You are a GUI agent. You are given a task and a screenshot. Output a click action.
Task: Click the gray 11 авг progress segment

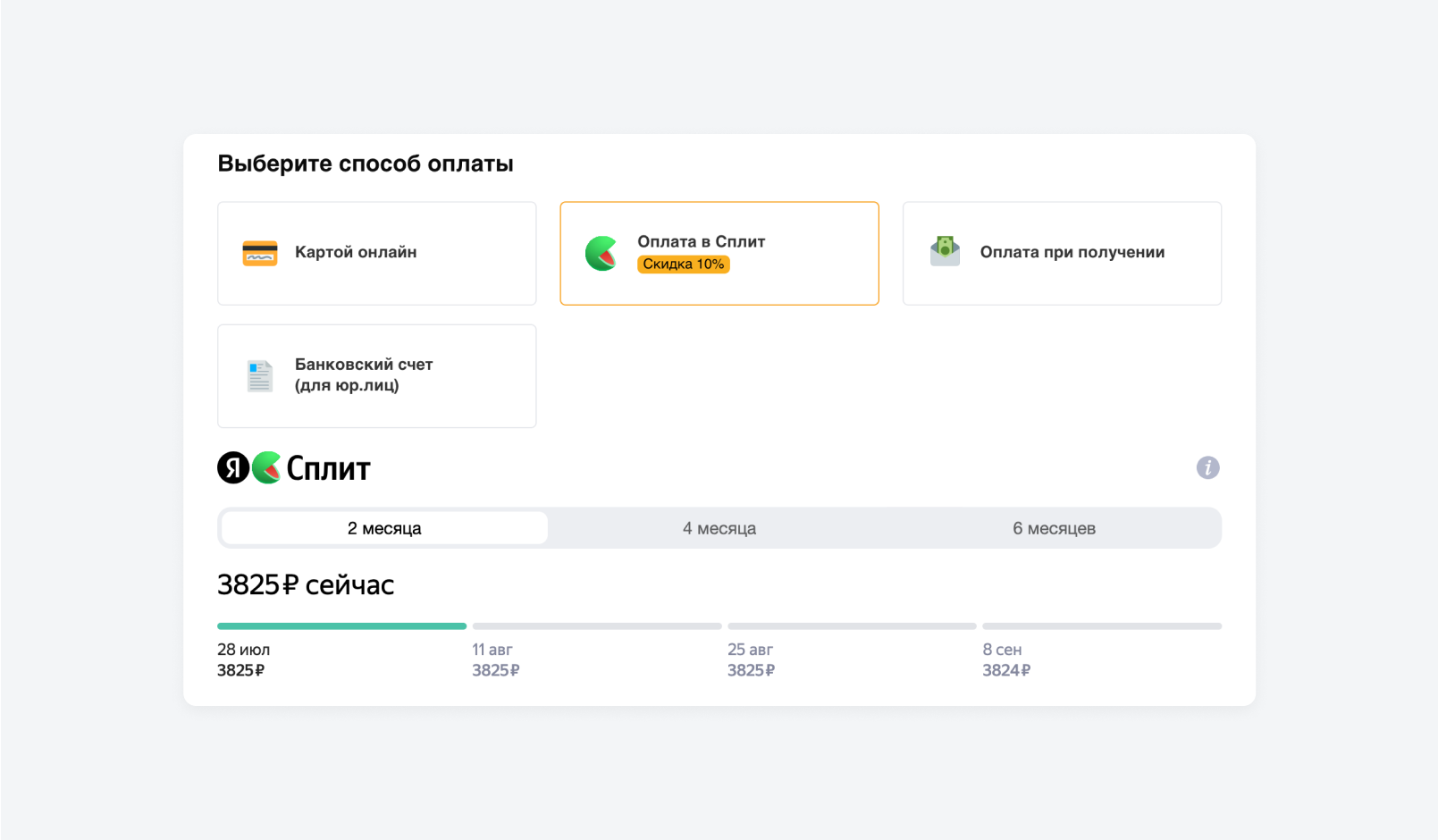coord(597,626)
